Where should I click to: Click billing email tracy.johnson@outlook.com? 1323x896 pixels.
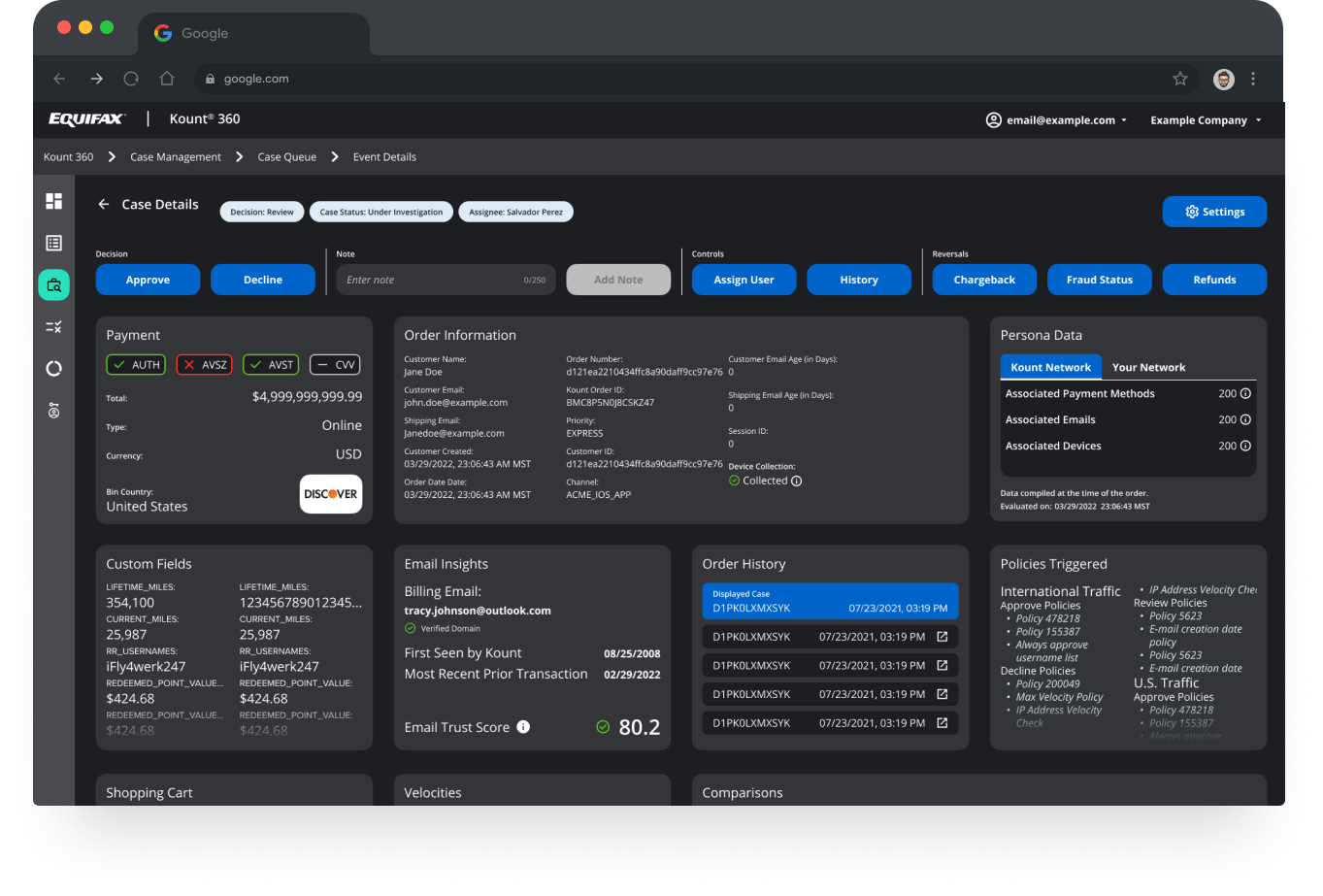coord(478,611)
